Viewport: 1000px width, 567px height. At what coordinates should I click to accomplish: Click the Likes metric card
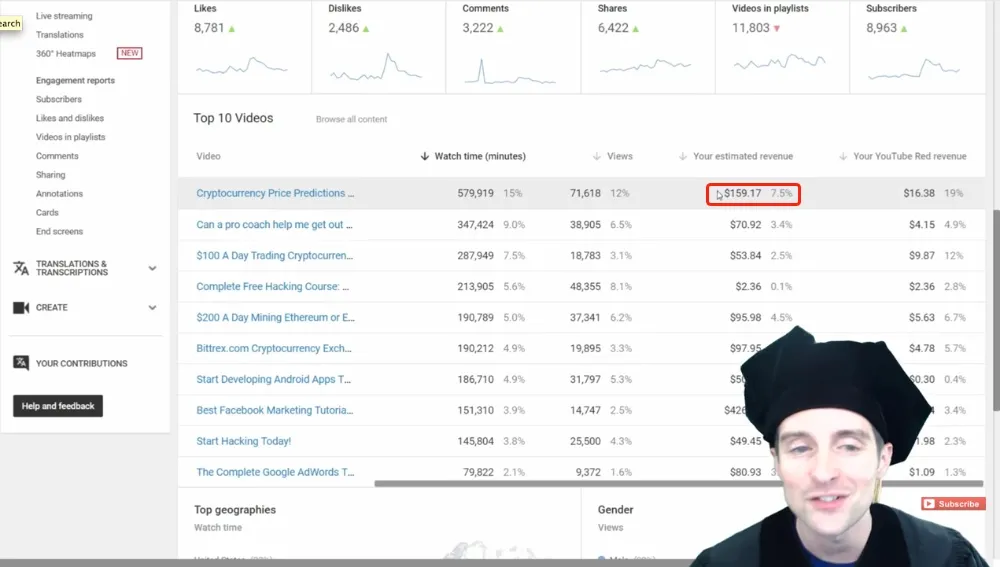245,47
